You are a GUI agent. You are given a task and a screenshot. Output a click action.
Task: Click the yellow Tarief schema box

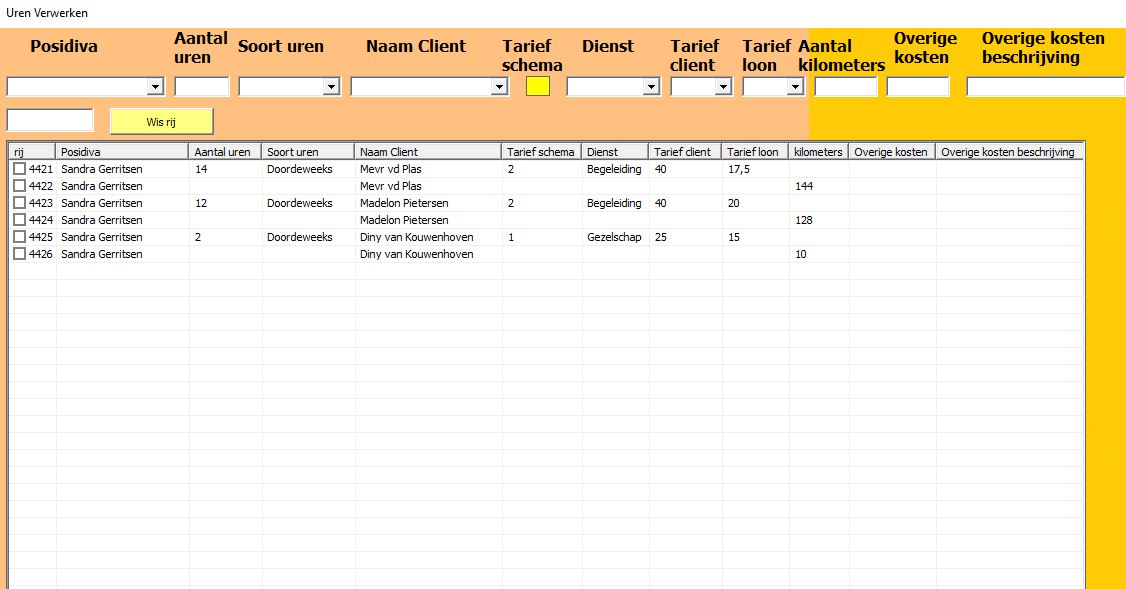536,85
